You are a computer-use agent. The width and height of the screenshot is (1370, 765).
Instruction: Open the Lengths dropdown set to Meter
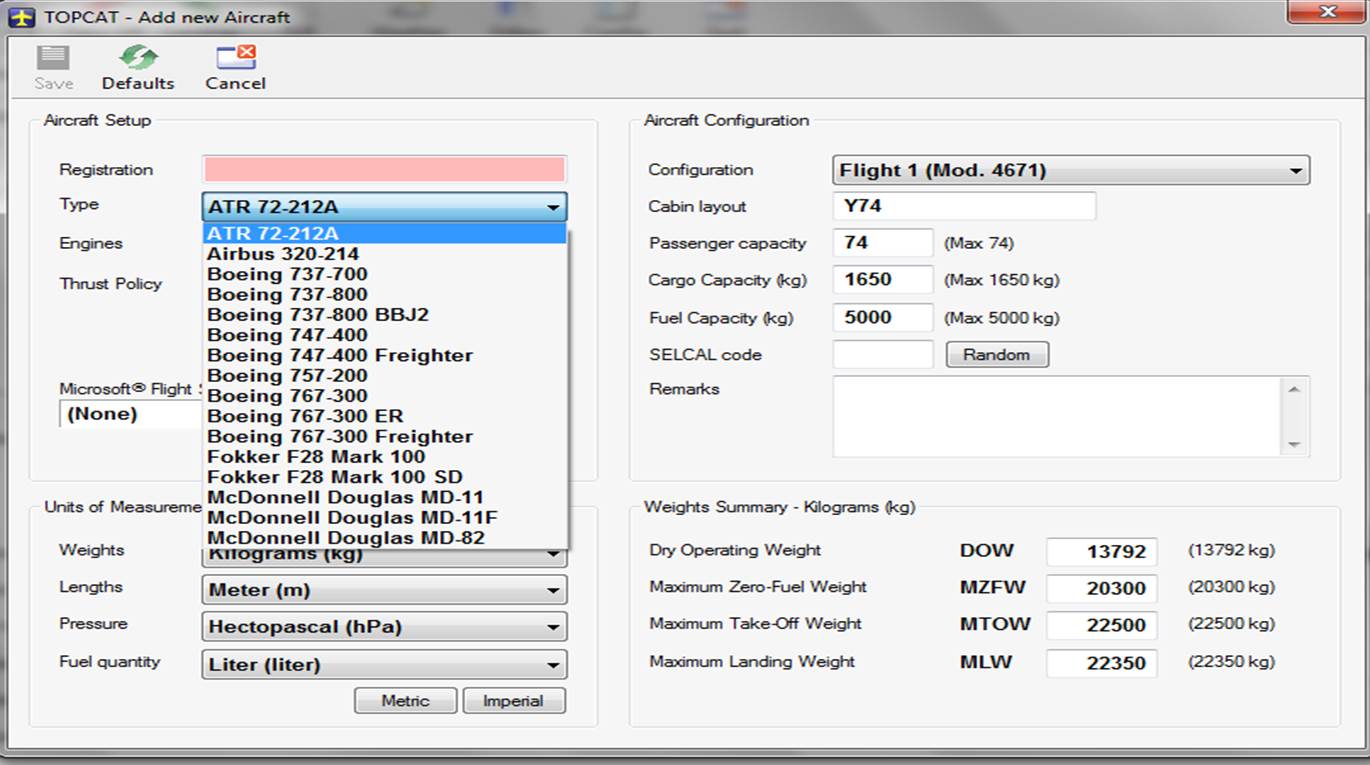click(384, 590)
